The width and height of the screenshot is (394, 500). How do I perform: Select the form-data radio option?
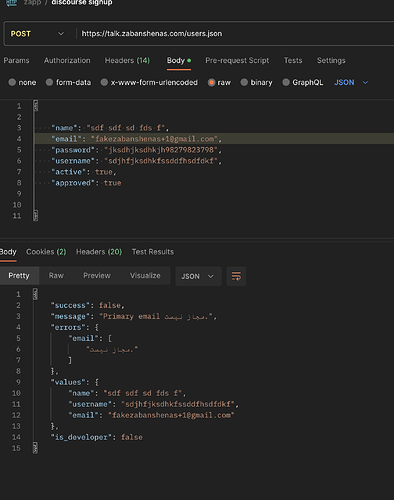click(x=68, y=82)
